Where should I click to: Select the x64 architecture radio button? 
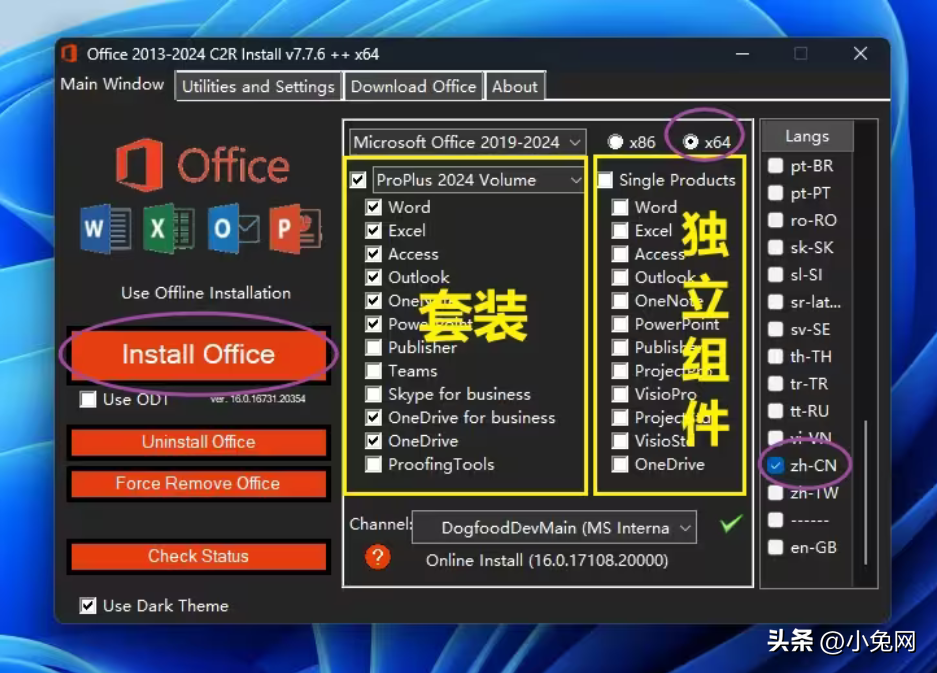coord(691,142)
